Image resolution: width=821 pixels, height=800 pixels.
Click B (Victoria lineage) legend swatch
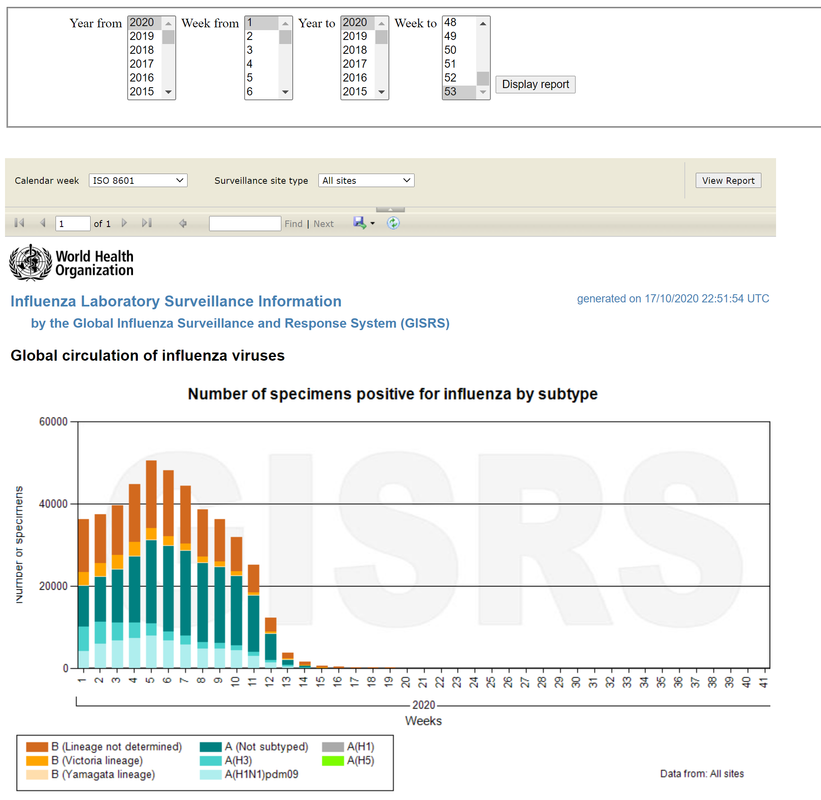click(37, 761)
